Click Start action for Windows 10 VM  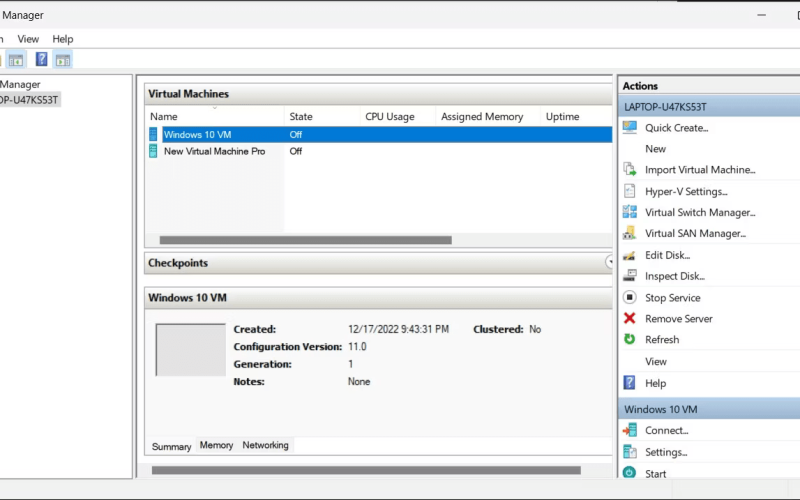click(655, 473)
